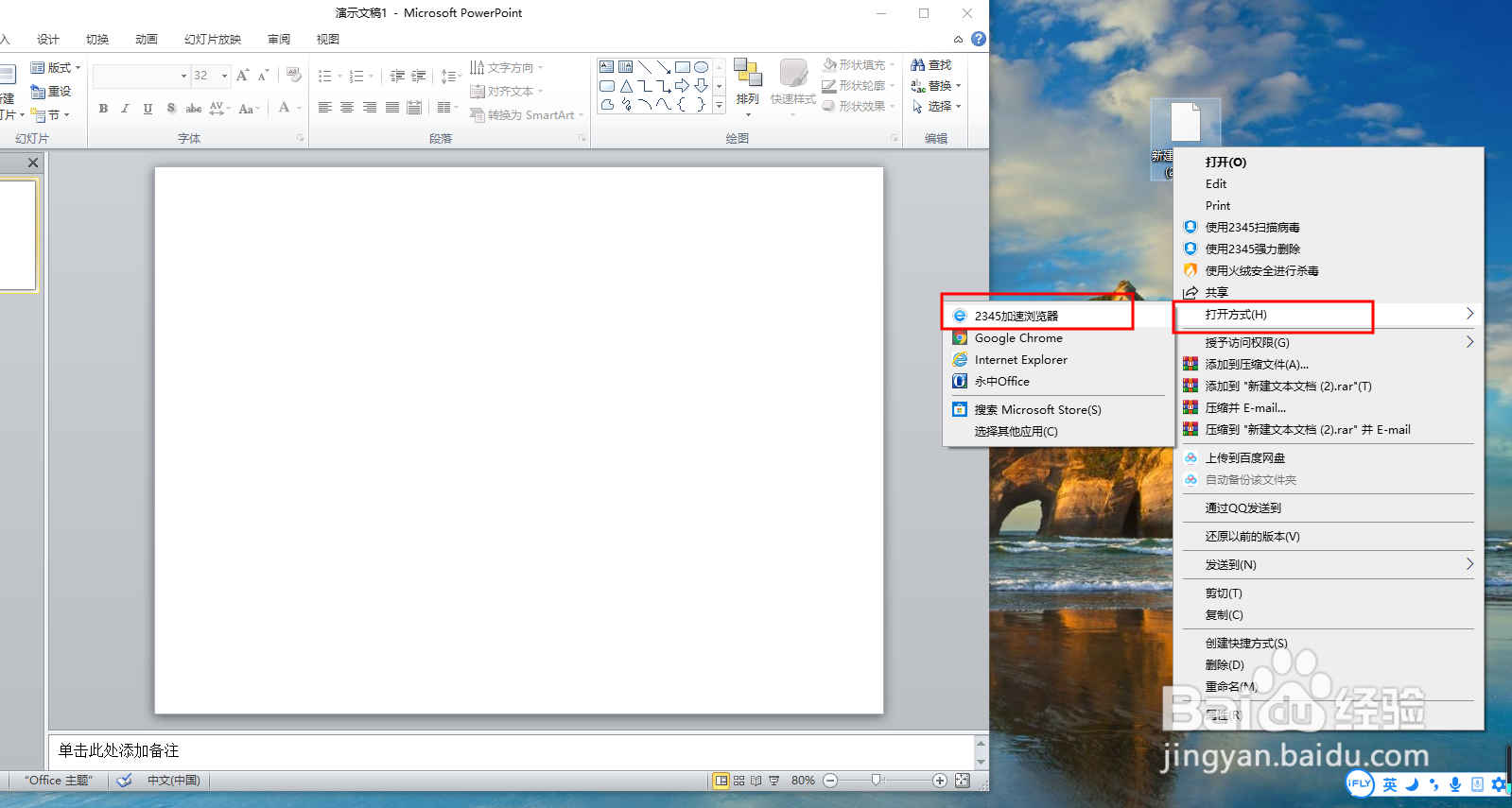Choose 2345加速浏览器 in open-with submenu

[1058, 316]
